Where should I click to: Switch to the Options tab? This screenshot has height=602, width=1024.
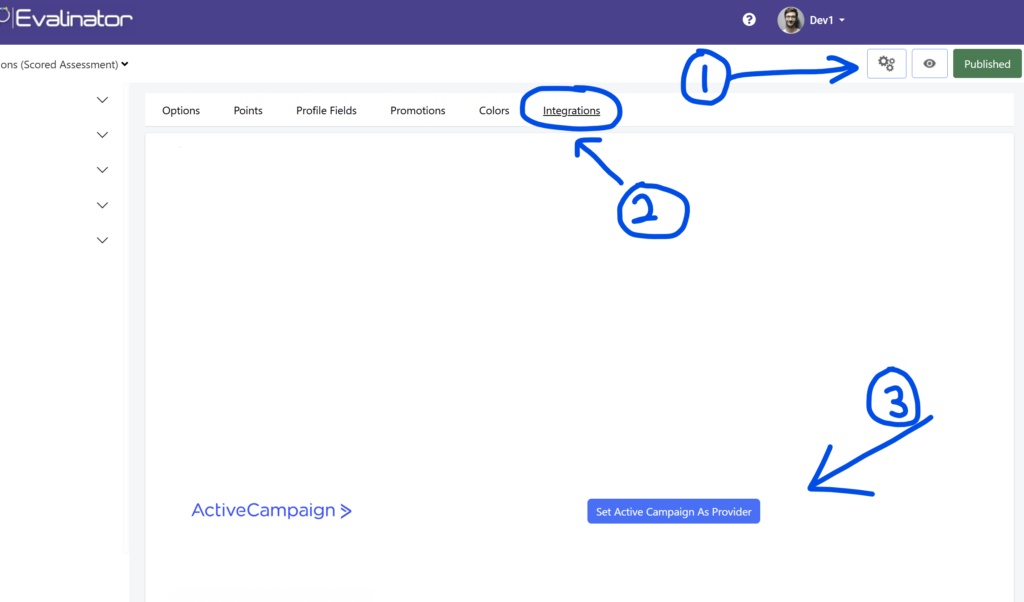tap(181, 110)
